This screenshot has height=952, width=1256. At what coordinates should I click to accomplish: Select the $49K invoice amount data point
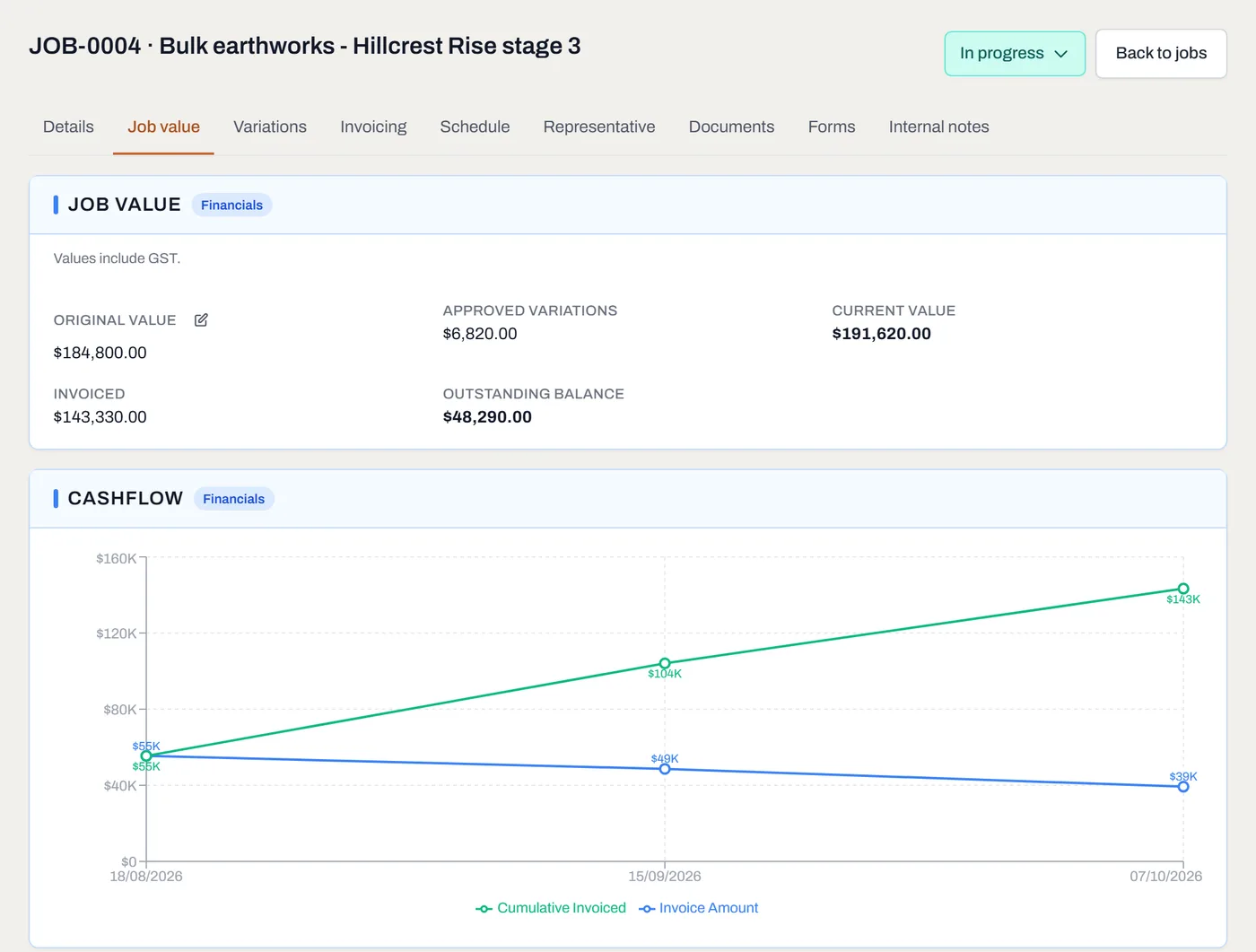(x=665, y=769)
